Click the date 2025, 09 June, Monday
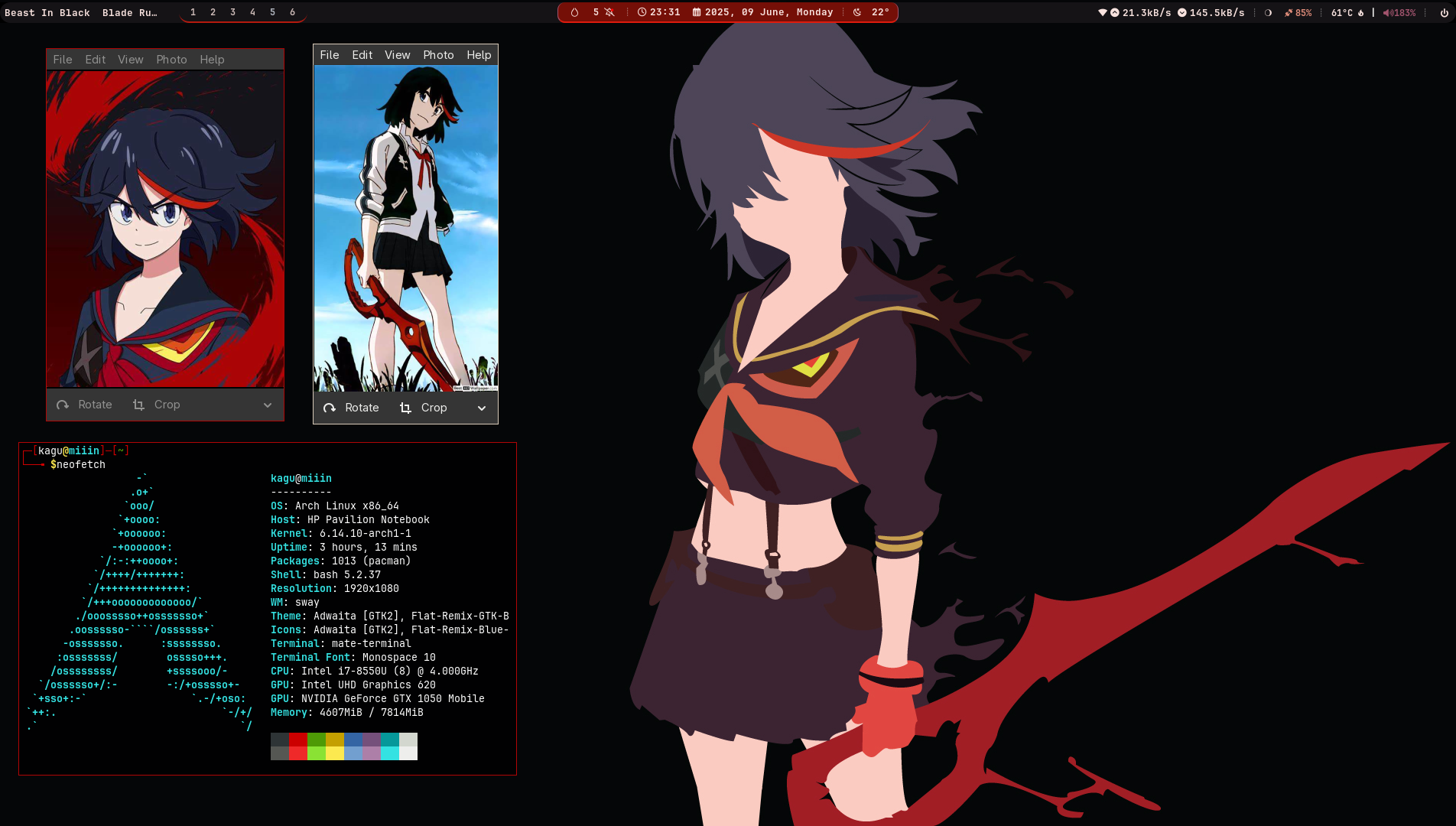The width and height of the screenshot is (1456, 826). pyautogui.click(x=769, y=12)
